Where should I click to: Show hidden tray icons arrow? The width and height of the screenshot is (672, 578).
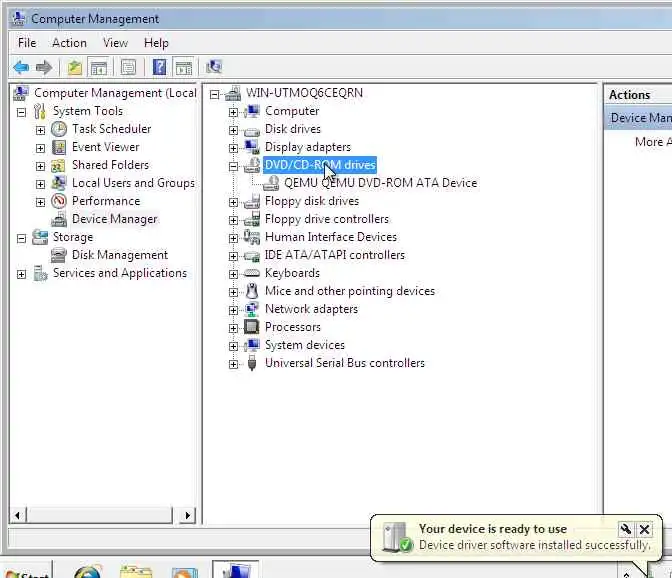click(626, 574)
